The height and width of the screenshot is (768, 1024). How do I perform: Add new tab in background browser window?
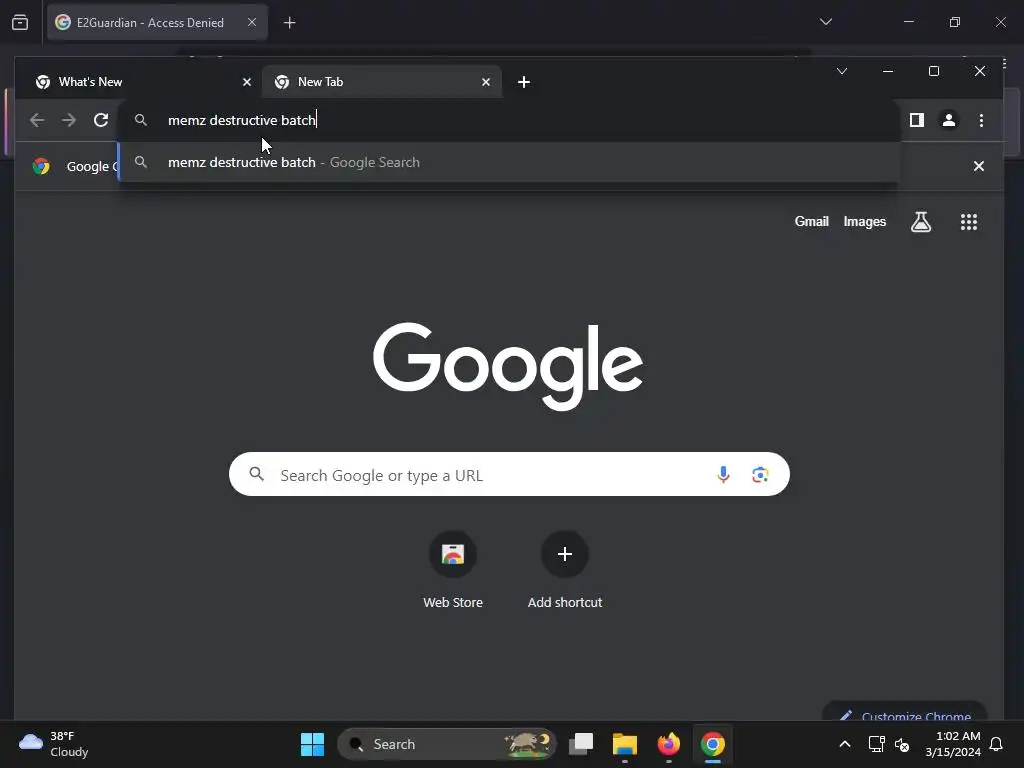pyautogui.click(x=289, y=23)
